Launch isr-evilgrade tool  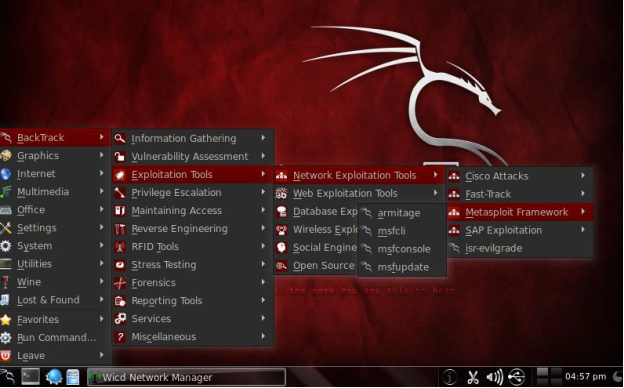coord(519,248)
